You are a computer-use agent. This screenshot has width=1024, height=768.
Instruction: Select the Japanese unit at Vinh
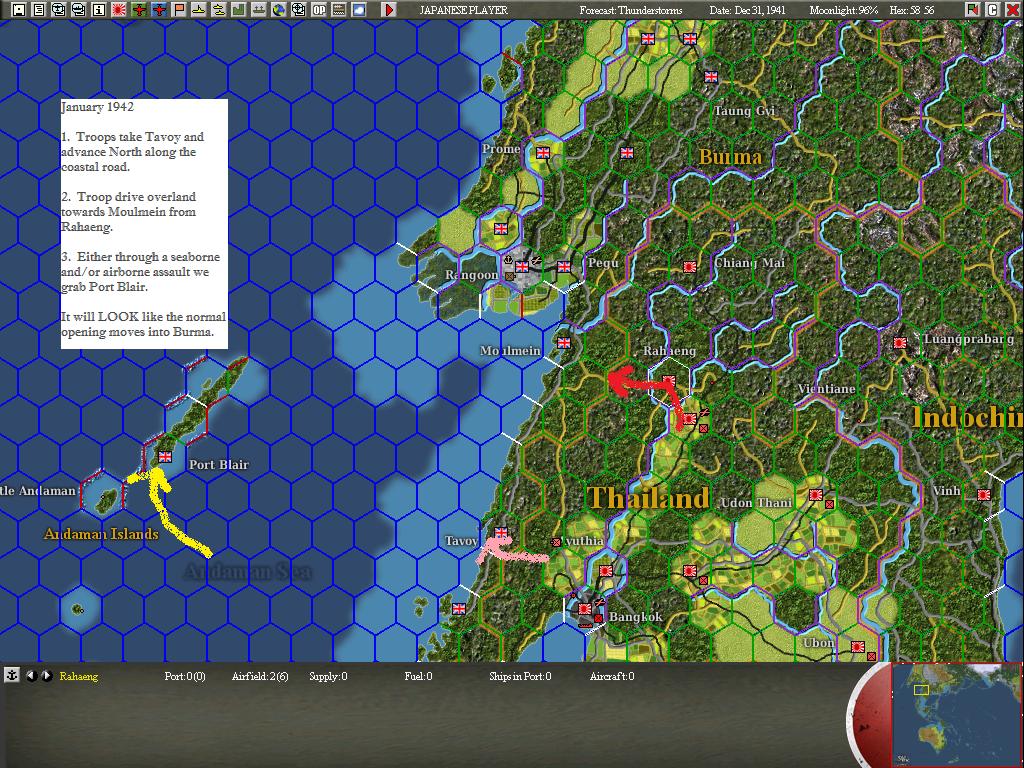[984, 494]
